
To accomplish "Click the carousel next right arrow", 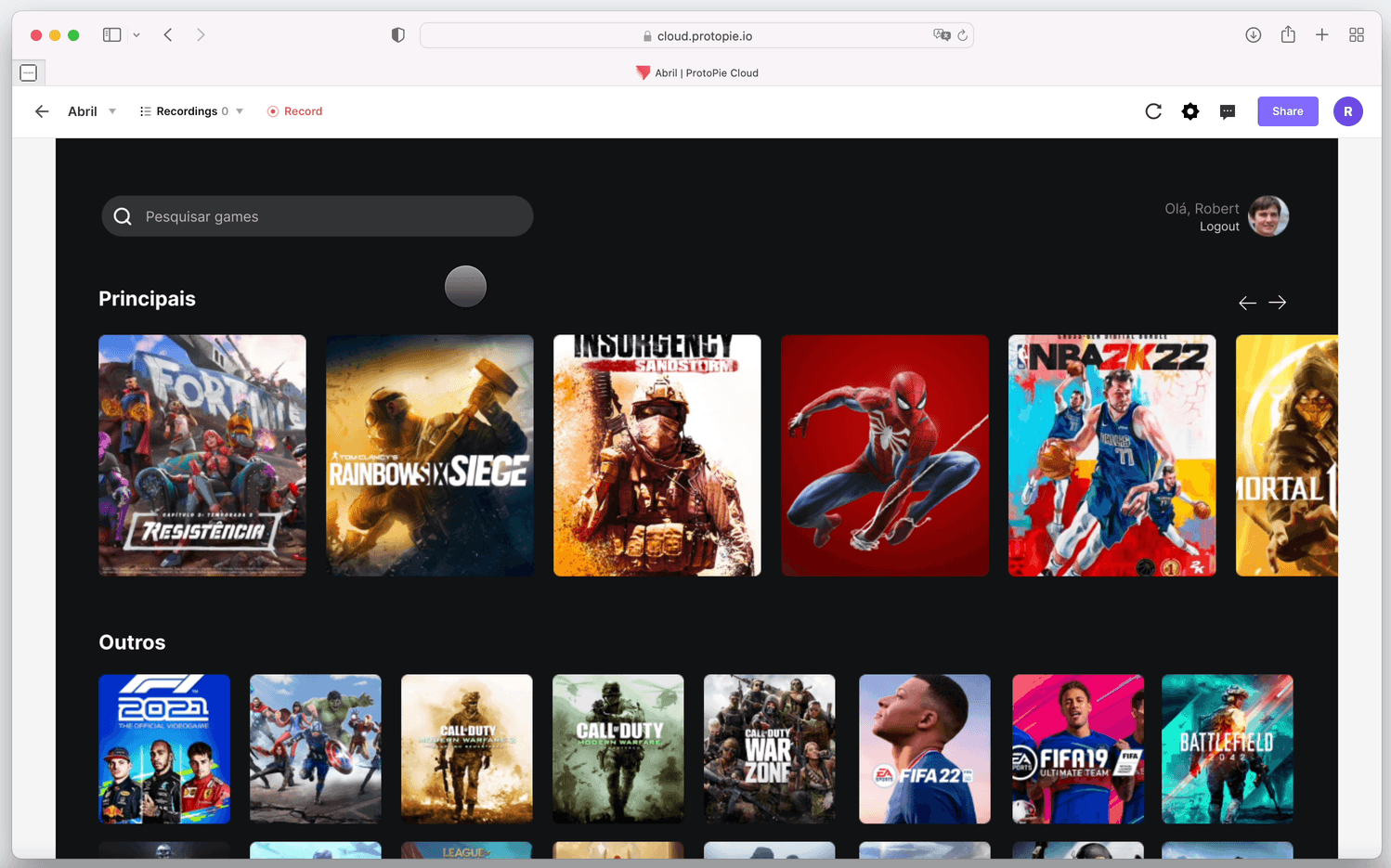I will click(x=1278, y=303).
